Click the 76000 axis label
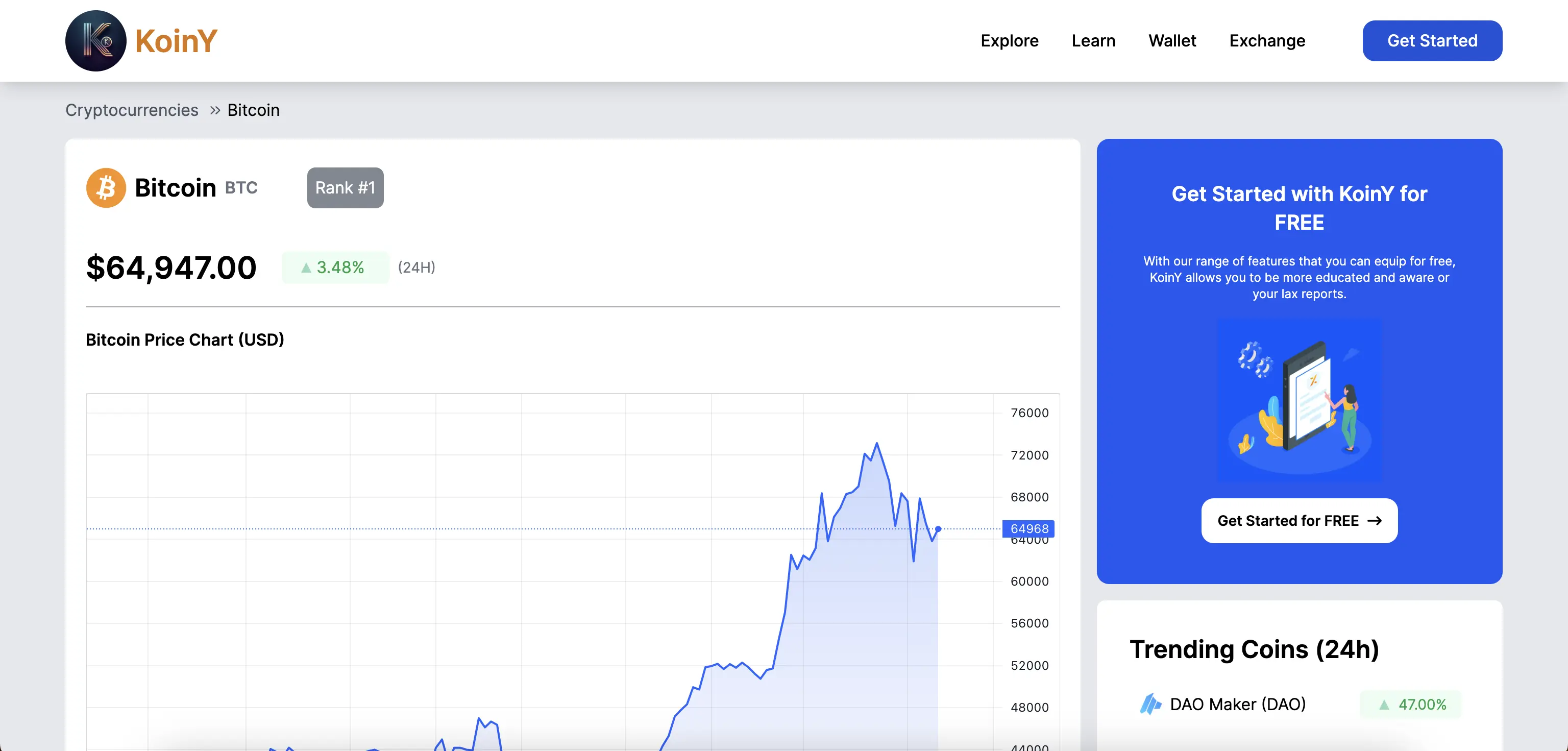Screen dimensions: 1568x751 pyautogui.click(x=1030, y=413)
